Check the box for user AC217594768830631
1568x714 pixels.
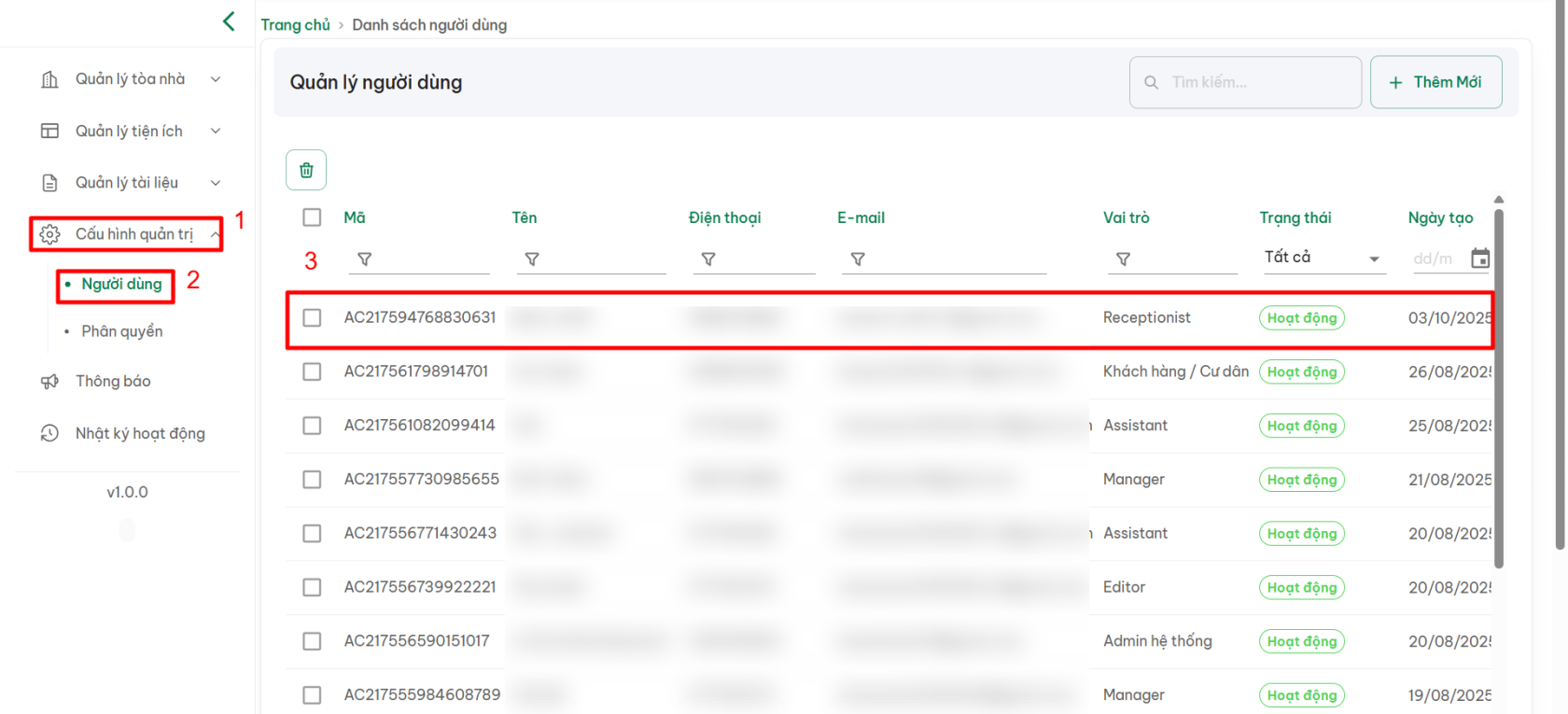pos(312,318)
